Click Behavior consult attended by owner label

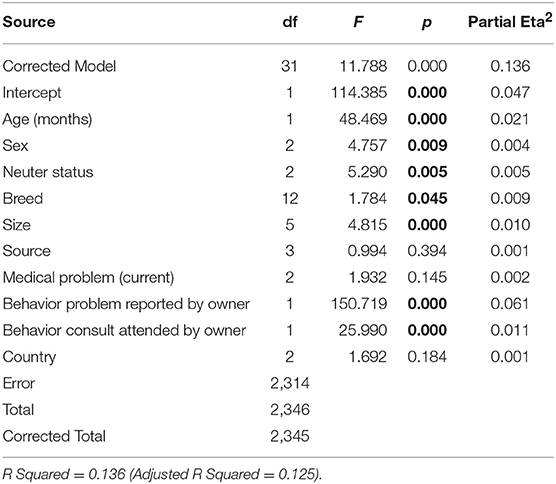124,330
